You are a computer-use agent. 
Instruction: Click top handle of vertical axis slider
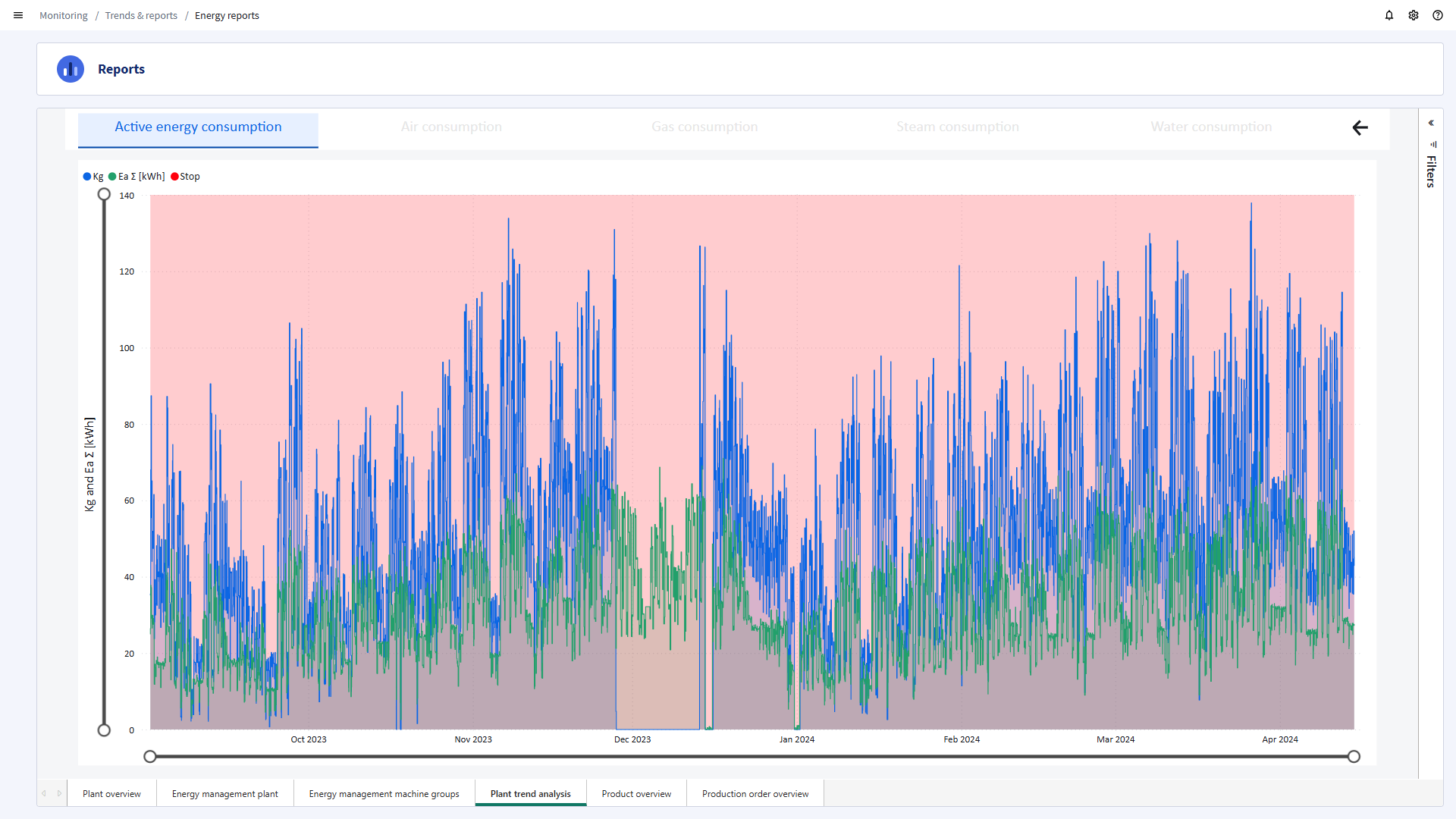(104, 195)
